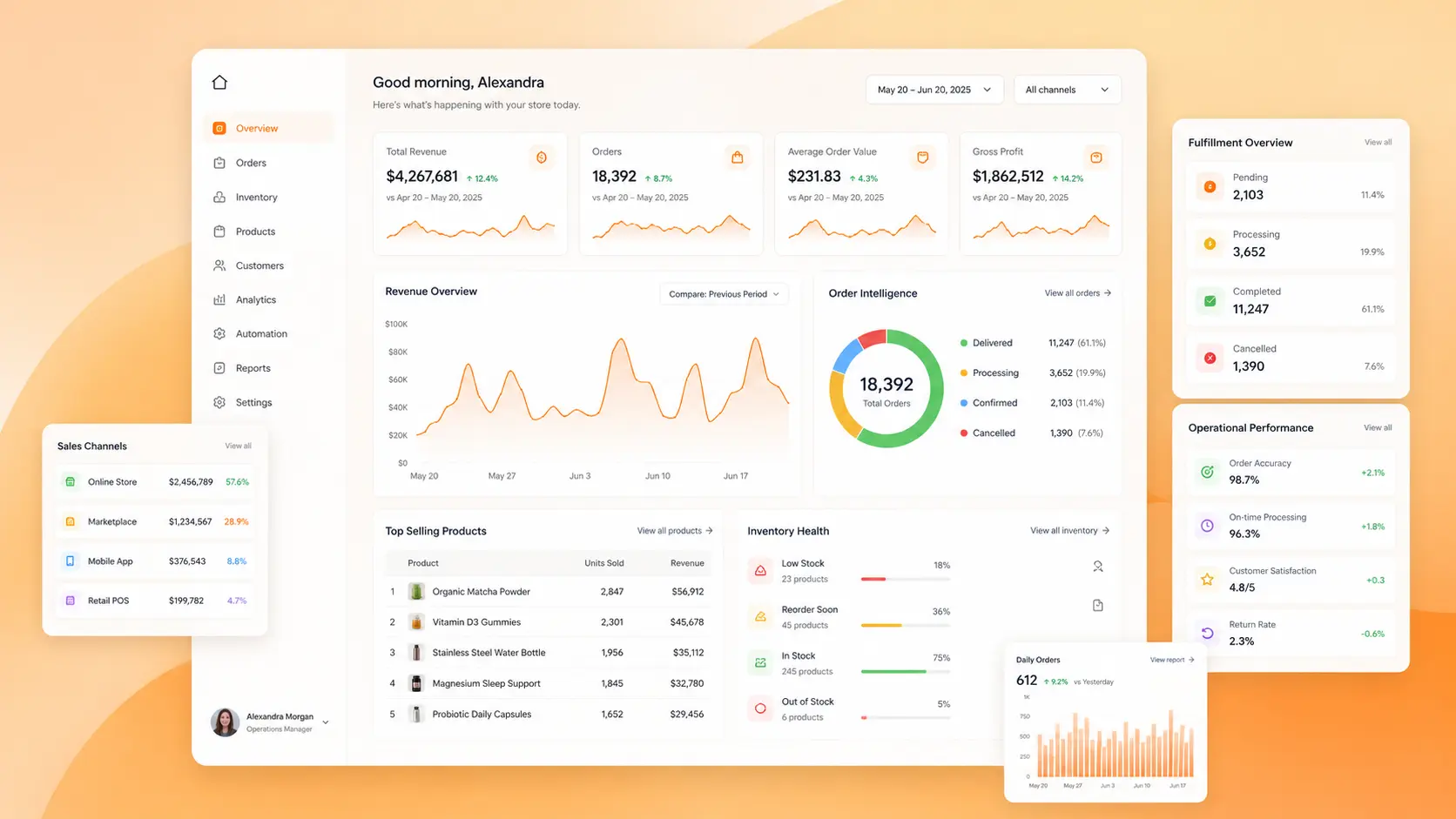1456x819 pixels.
Task: Click View report in Daily Orders card
Action: [1172, 660]
